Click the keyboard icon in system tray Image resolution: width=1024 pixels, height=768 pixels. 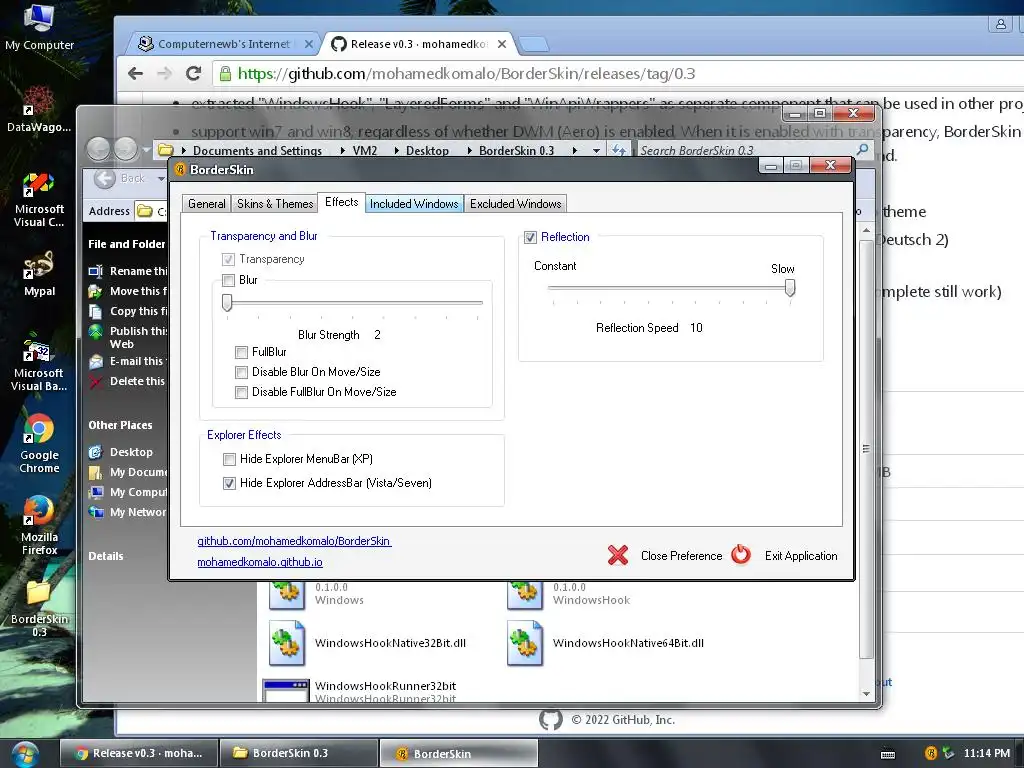[x=888, y=754]
